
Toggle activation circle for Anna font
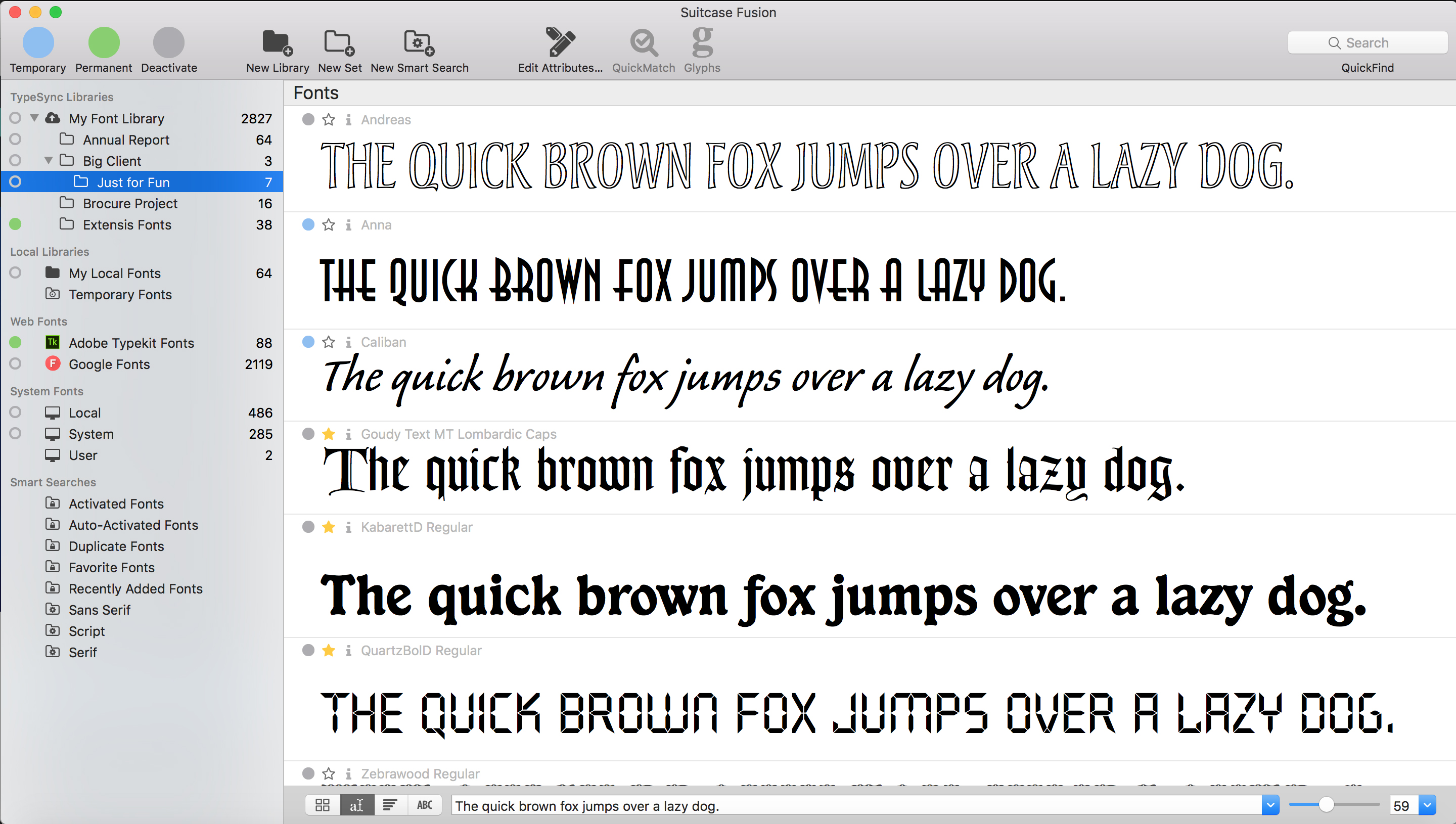click(308, 224)
